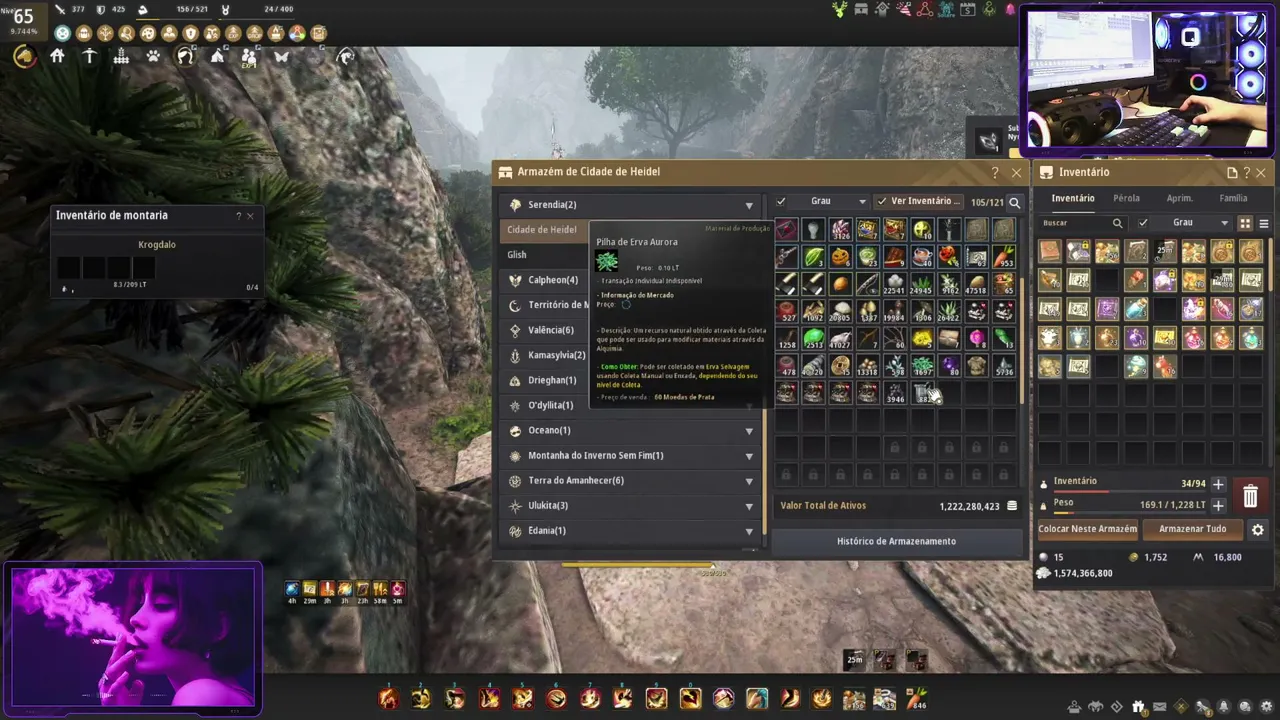Select the Glish warehouse
Image resolution: width=1280 pixels, height=720 pixels.
click(x=545, y=255)
